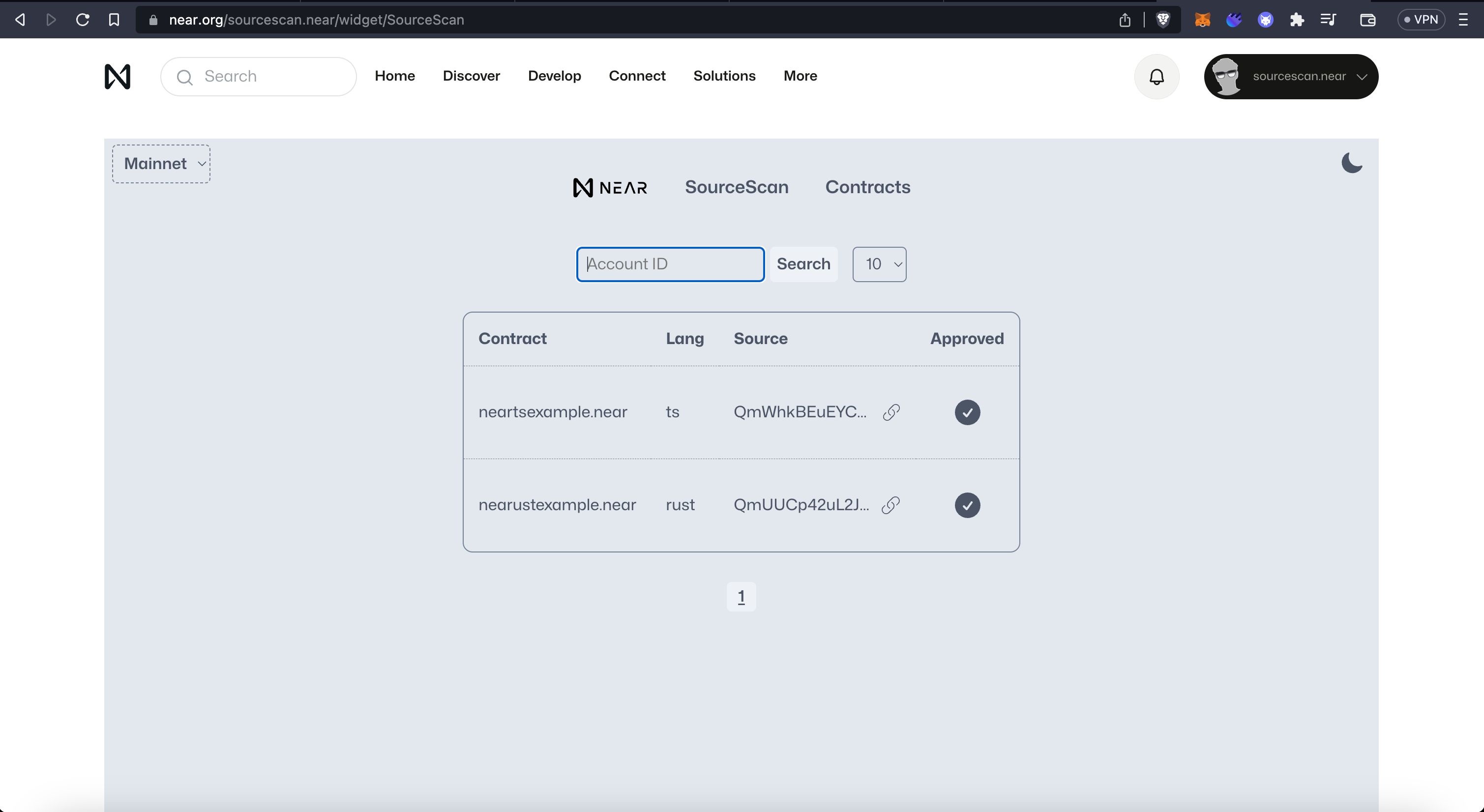Open the Brave wallet icon

(1367, 20)
